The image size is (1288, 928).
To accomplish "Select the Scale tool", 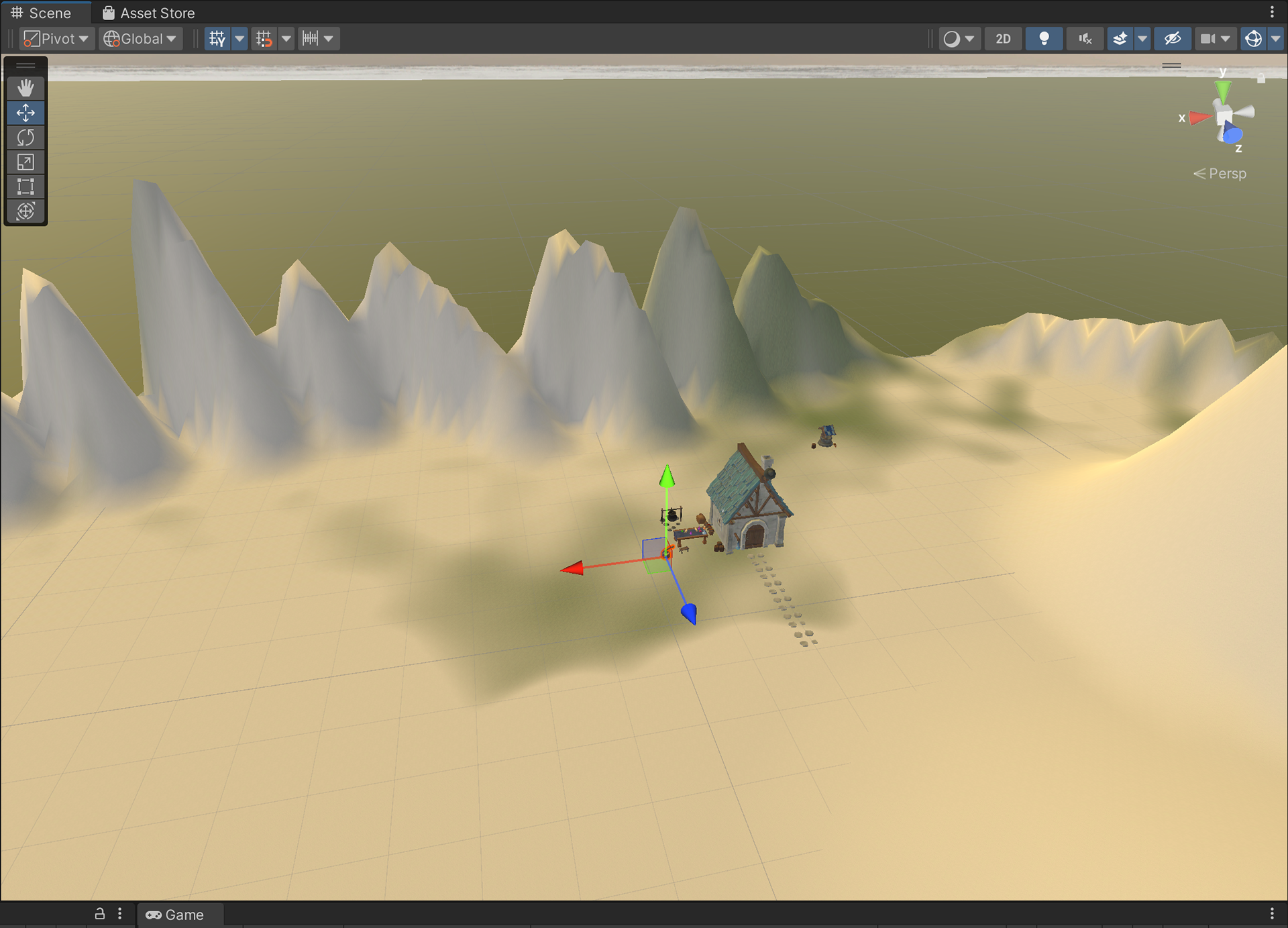I will (x=25, y=162).
